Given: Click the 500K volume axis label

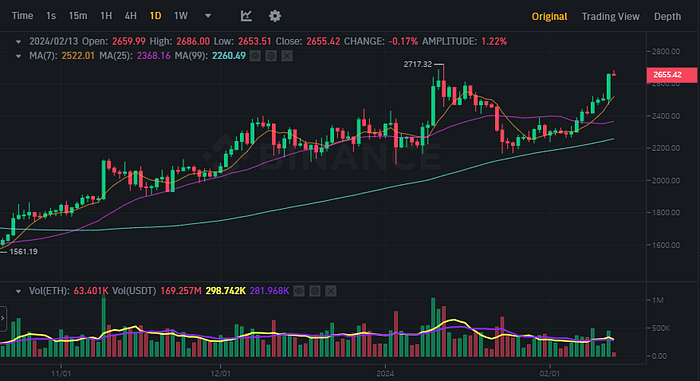Looking at the screenshot, I should [661, 328].
